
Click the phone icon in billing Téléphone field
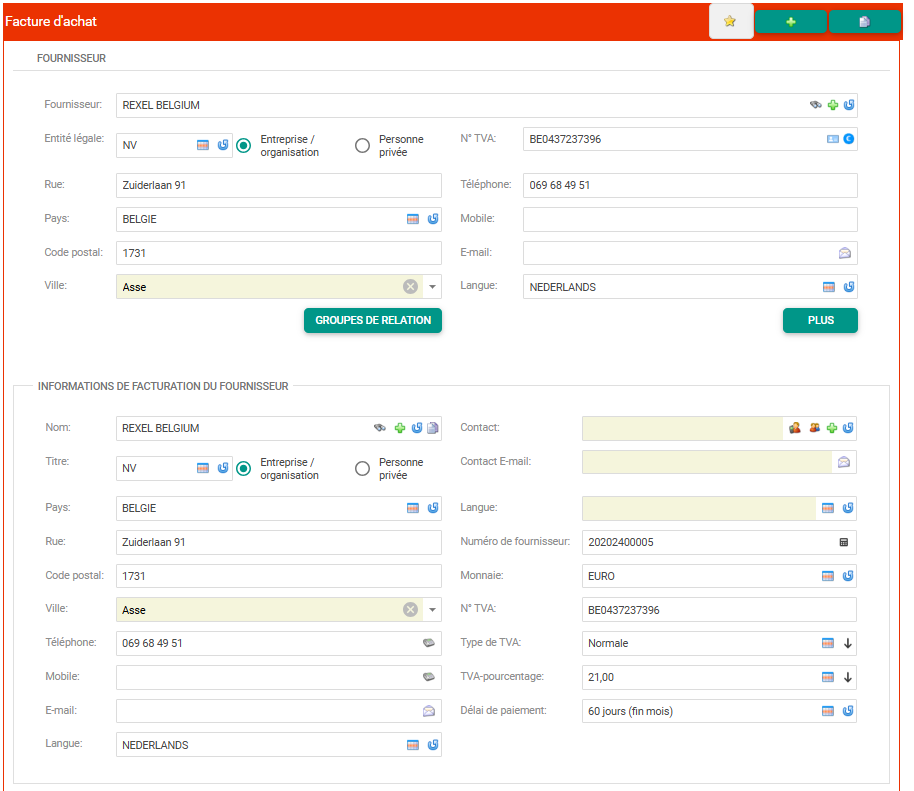tap(428, 643)
